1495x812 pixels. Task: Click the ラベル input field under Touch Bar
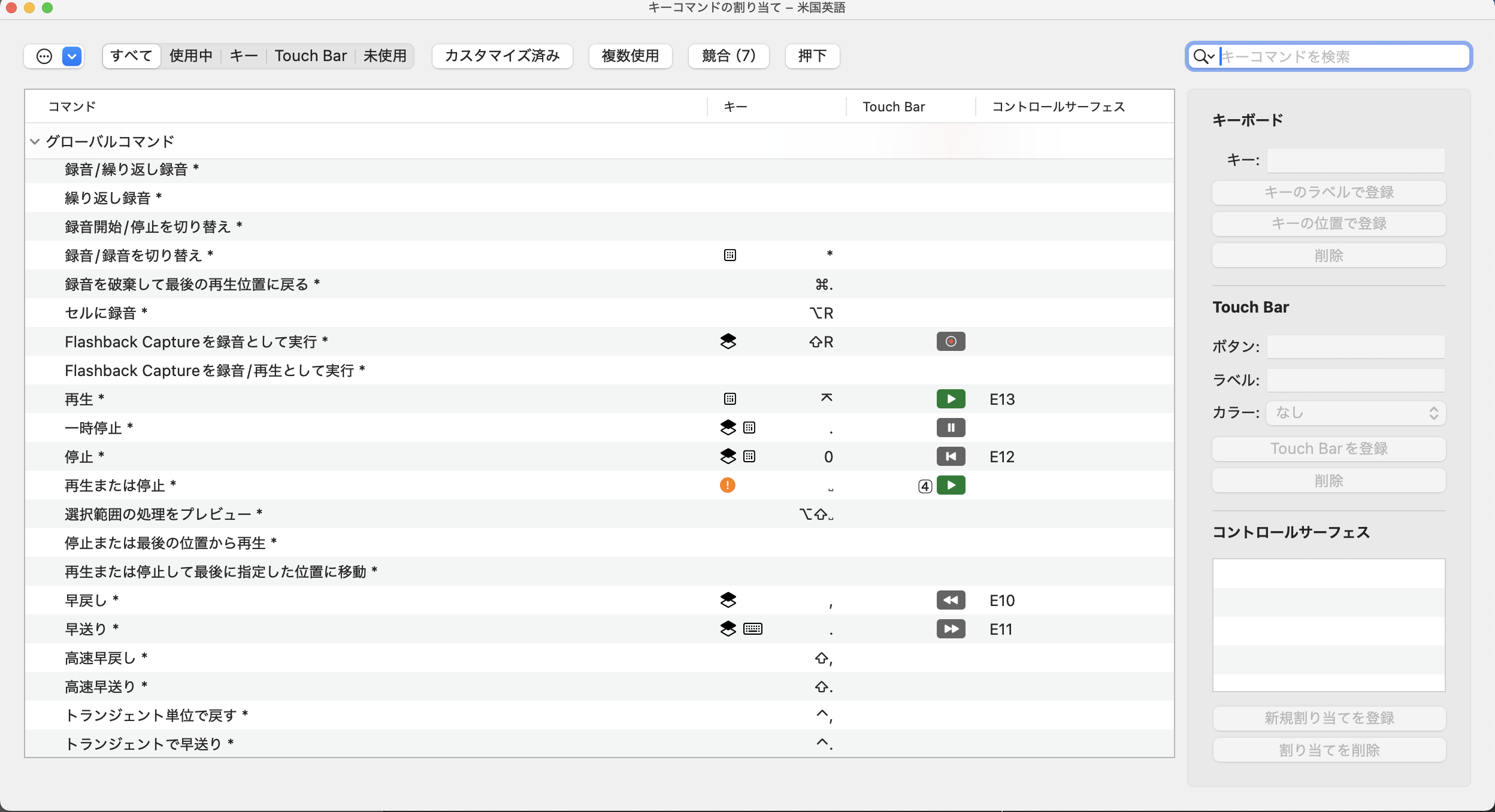click(1355, 380)
